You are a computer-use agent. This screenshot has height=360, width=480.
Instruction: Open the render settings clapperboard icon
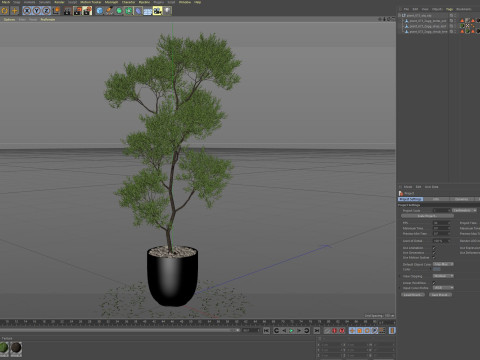(87, 11)
